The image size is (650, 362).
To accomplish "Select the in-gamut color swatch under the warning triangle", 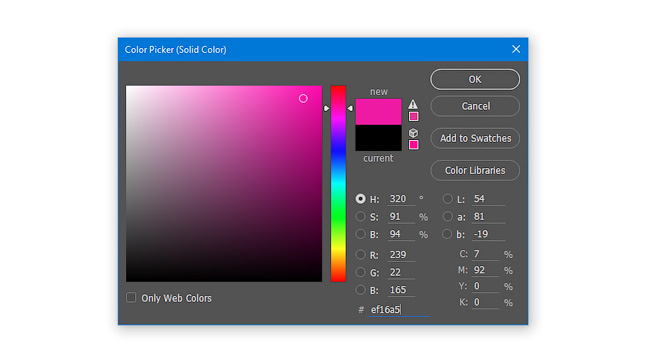I will pos(413,117).
